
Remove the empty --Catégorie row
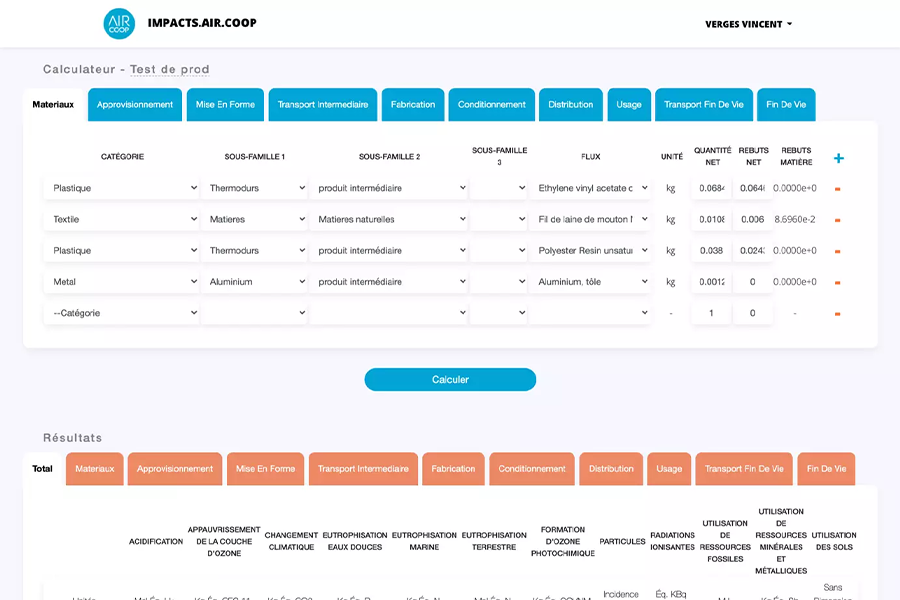tap(837, 314)
